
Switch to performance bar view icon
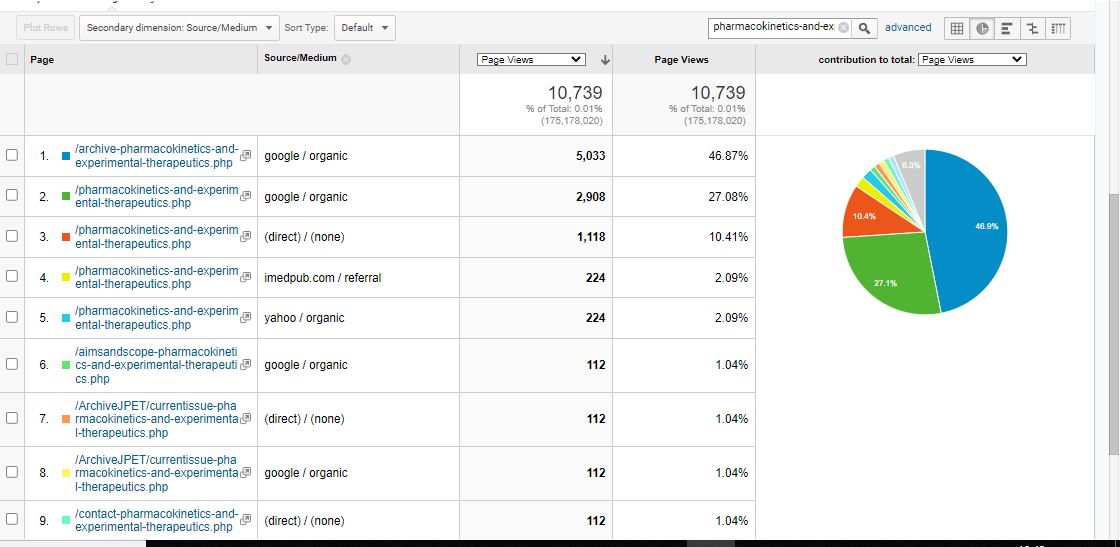tap(1007, 28)
